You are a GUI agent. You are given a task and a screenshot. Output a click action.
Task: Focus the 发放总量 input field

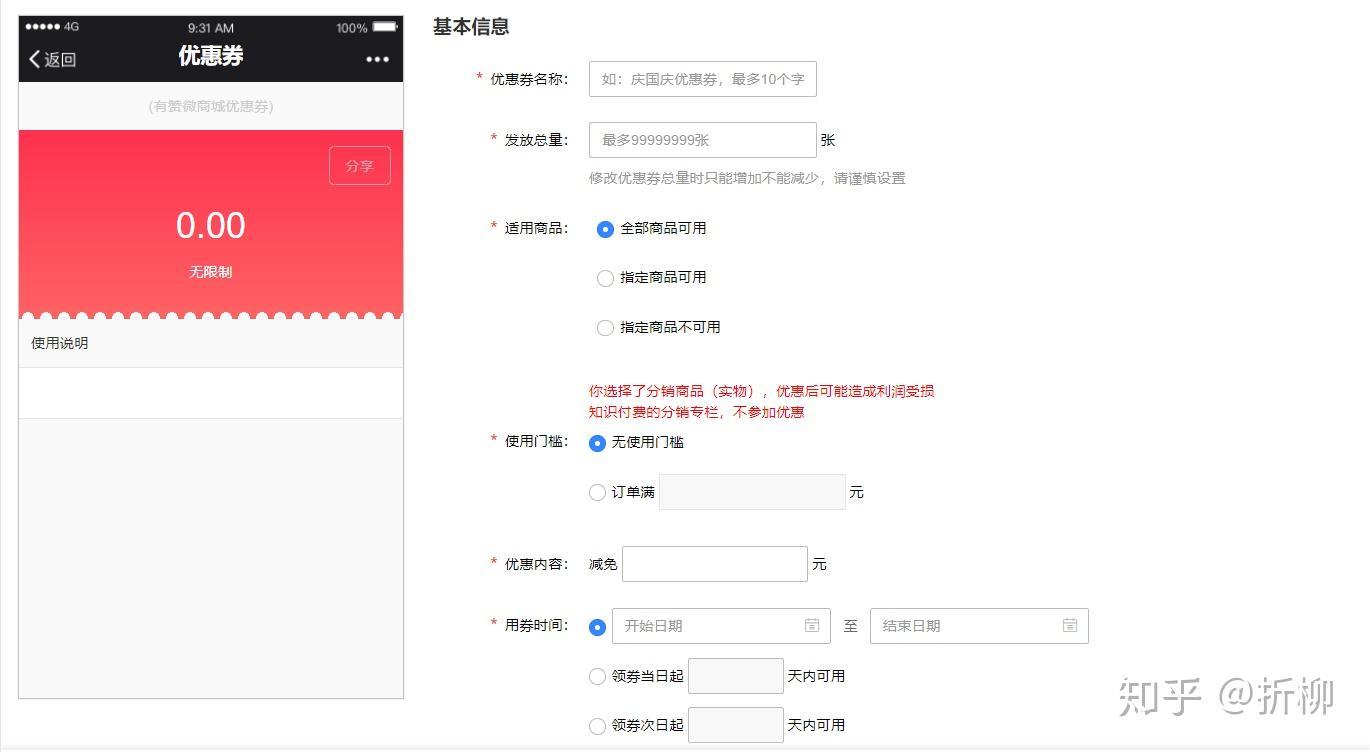703,140
